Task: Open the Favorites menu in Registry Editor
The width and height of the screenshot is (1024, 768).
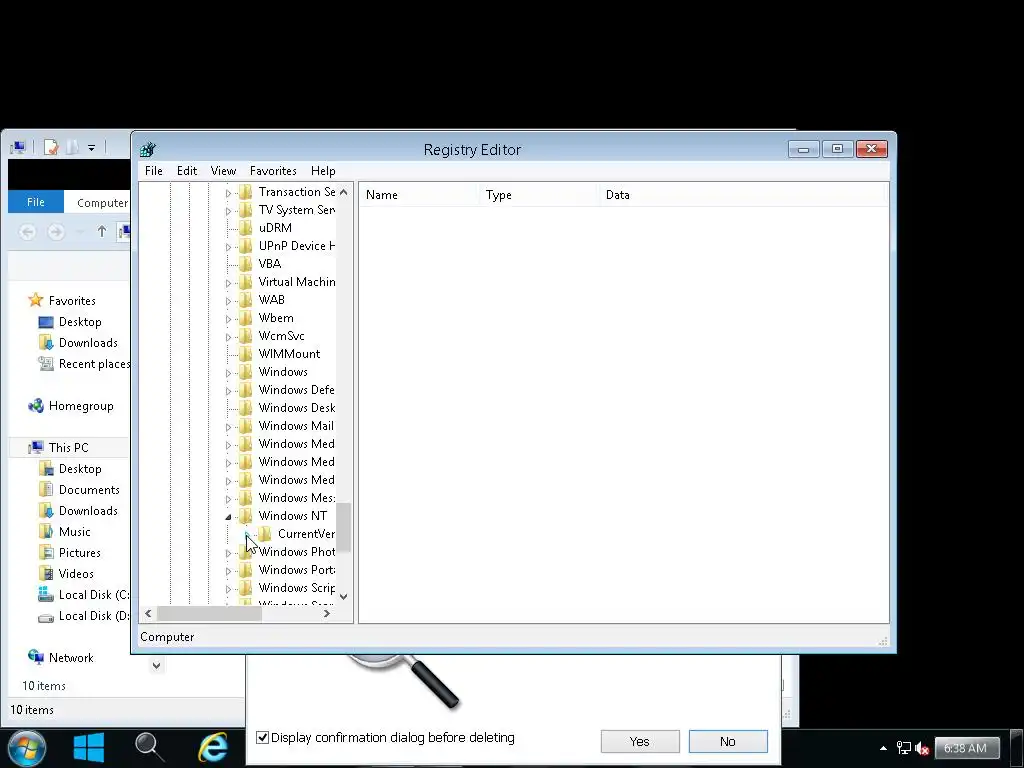Action: point(273,170)
